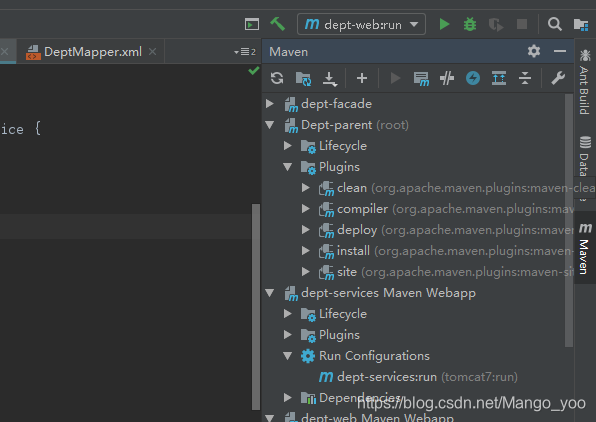Expand Lifecycle under Dept-parent
This screenshot has width=596, height=422.
(x=288, y=146)
